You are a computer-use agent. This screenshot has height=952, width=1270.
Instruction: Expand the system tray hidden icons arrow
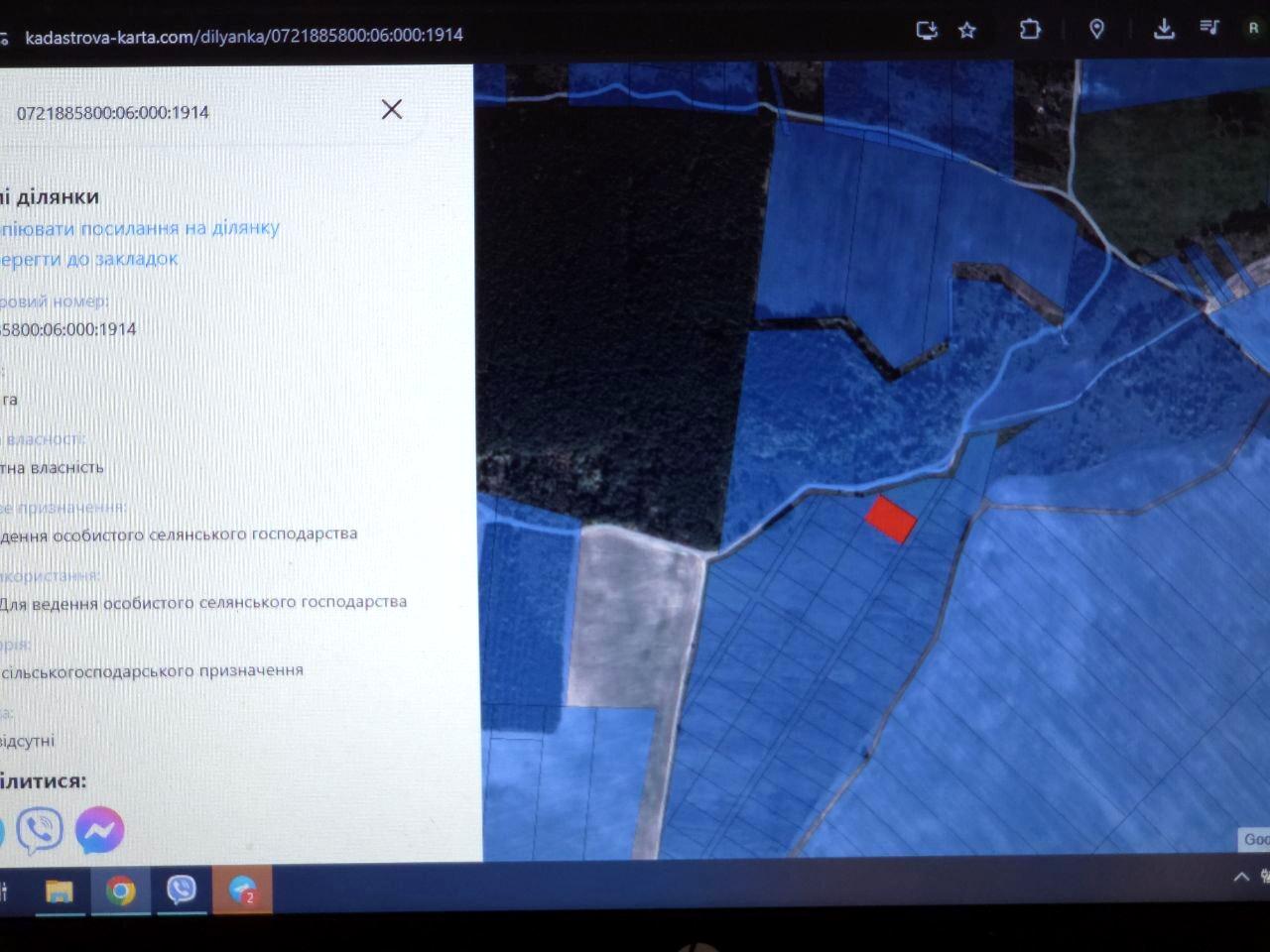pyautogui.click(x=1240, y=877)
